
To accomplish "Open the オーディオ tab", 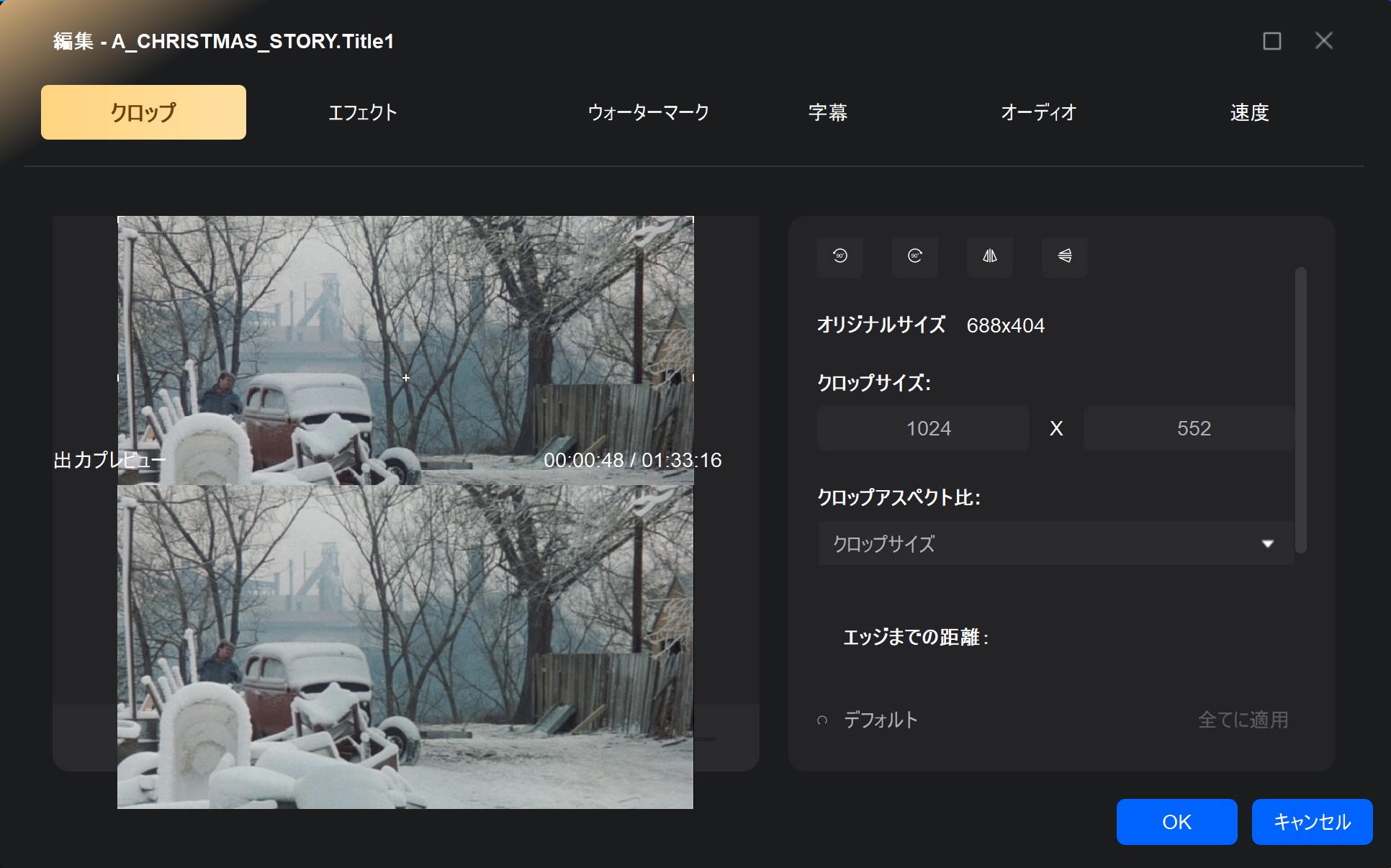I will (x=1038, y=112).
